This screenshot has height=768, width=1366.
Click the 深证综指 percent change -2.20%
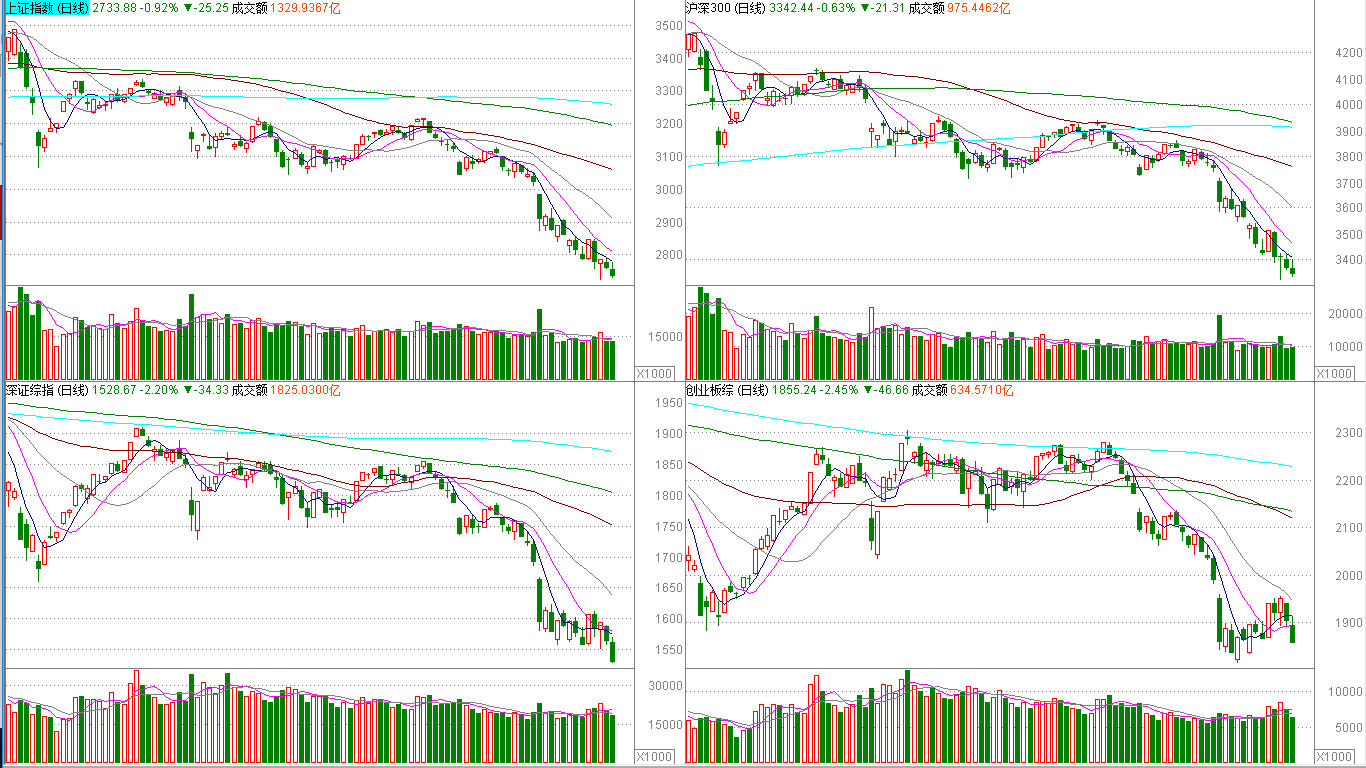158,390
